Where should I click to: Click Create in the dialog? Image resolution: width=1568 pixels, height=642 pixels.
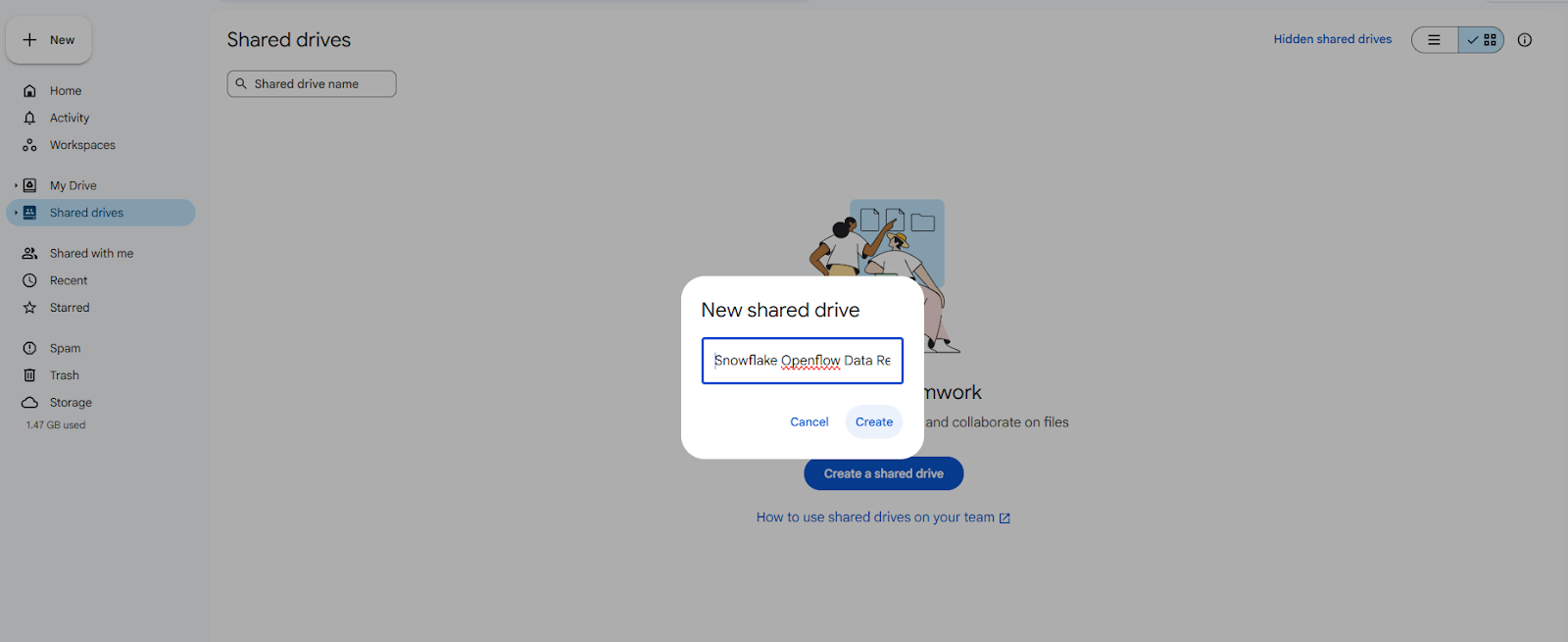pos(874,422)
